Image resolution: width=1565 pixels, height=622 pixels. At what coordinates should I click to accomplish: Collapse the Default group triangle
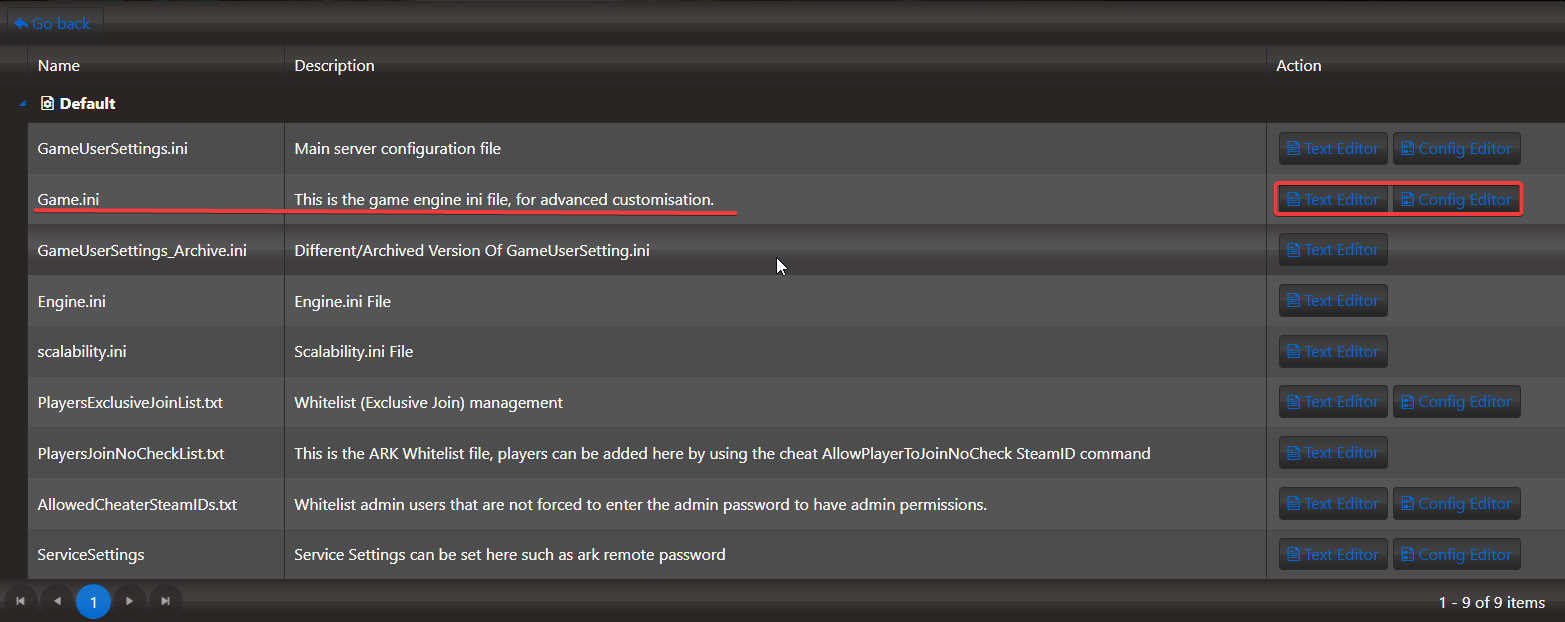click(22, 103)
